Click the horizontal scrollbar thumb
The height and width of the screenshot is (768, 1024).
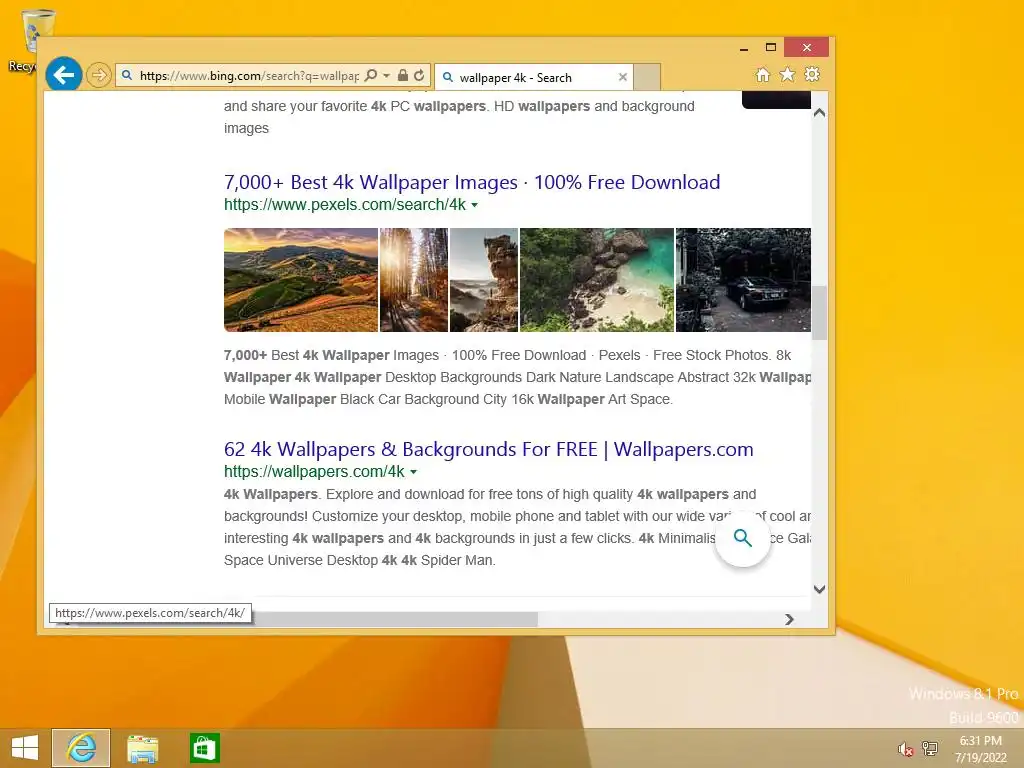click(x=394, y=619)
